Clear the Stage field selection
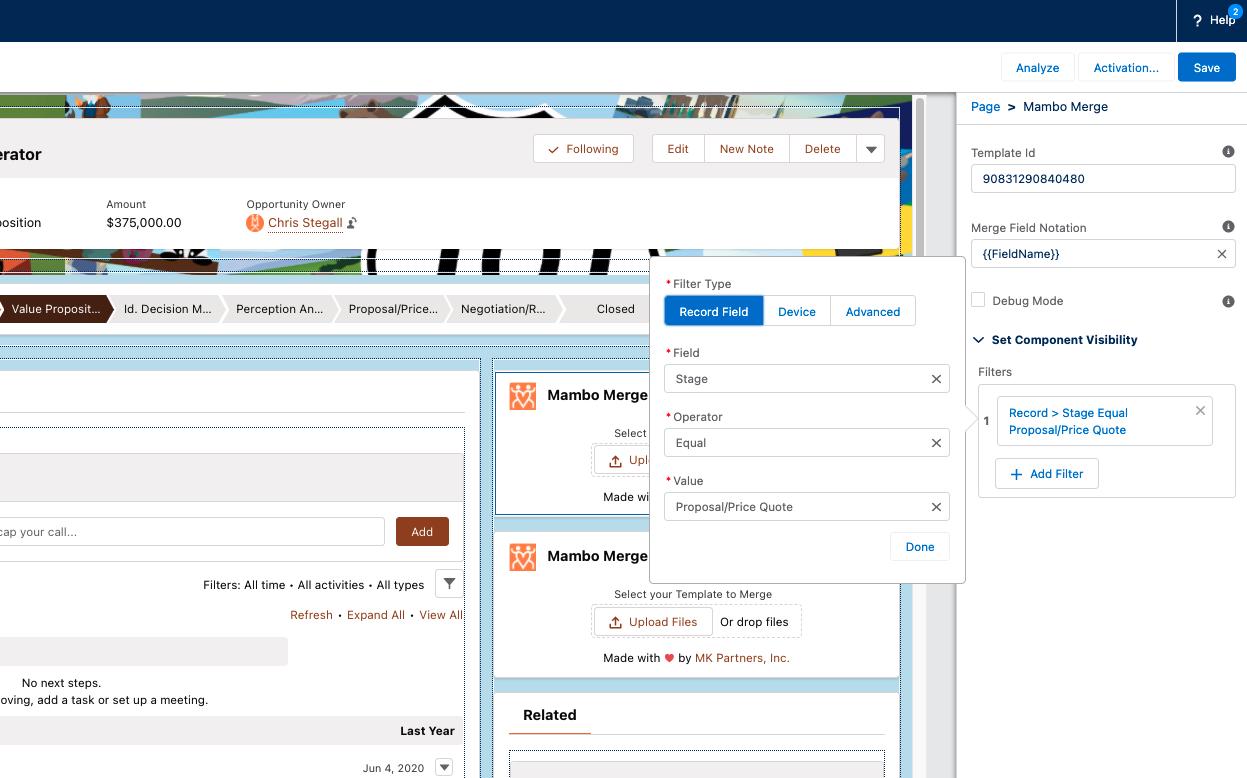The height and width of the screenshot is (778, 1247). (x=936, y=379)
